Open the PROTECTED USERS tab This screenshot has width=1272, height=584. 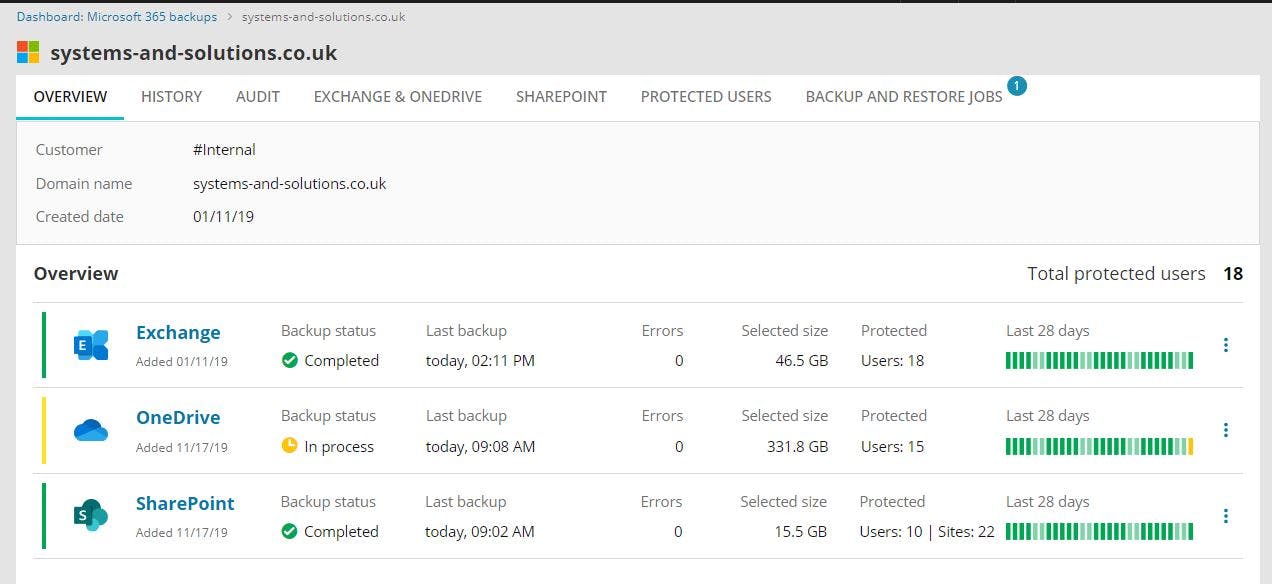tap(706, 97)
